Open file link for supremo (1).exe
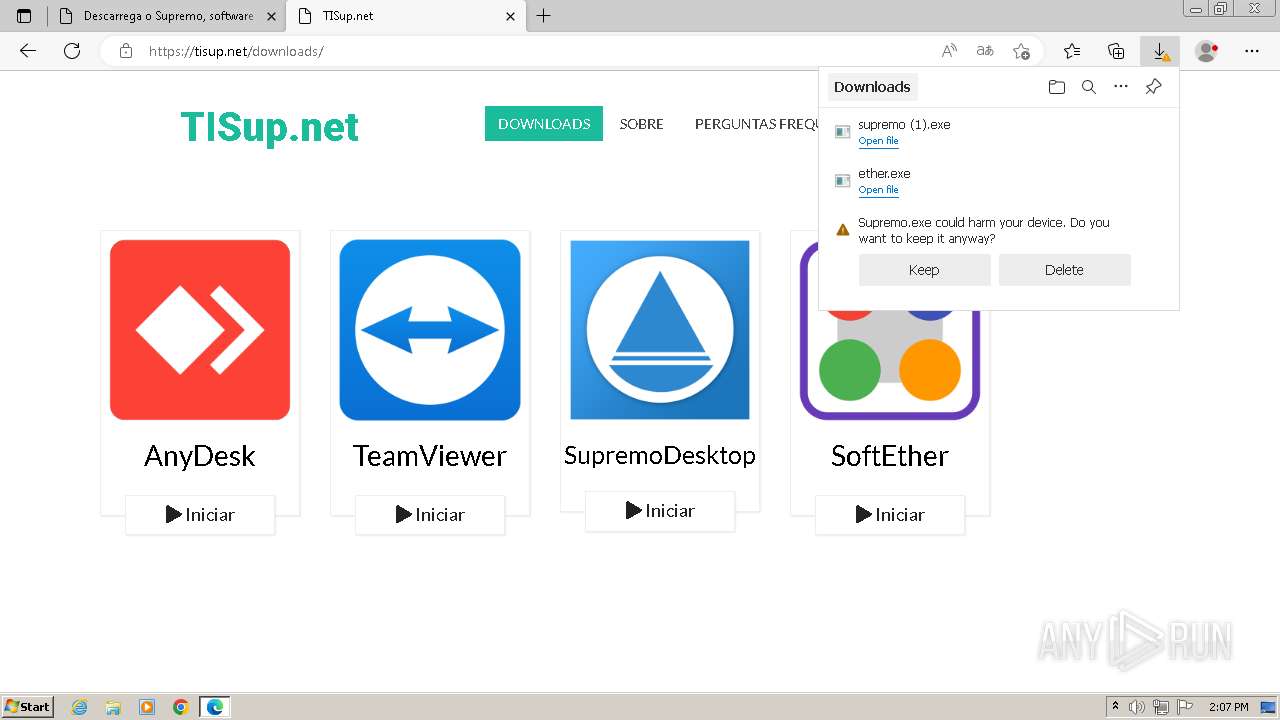 878,141
